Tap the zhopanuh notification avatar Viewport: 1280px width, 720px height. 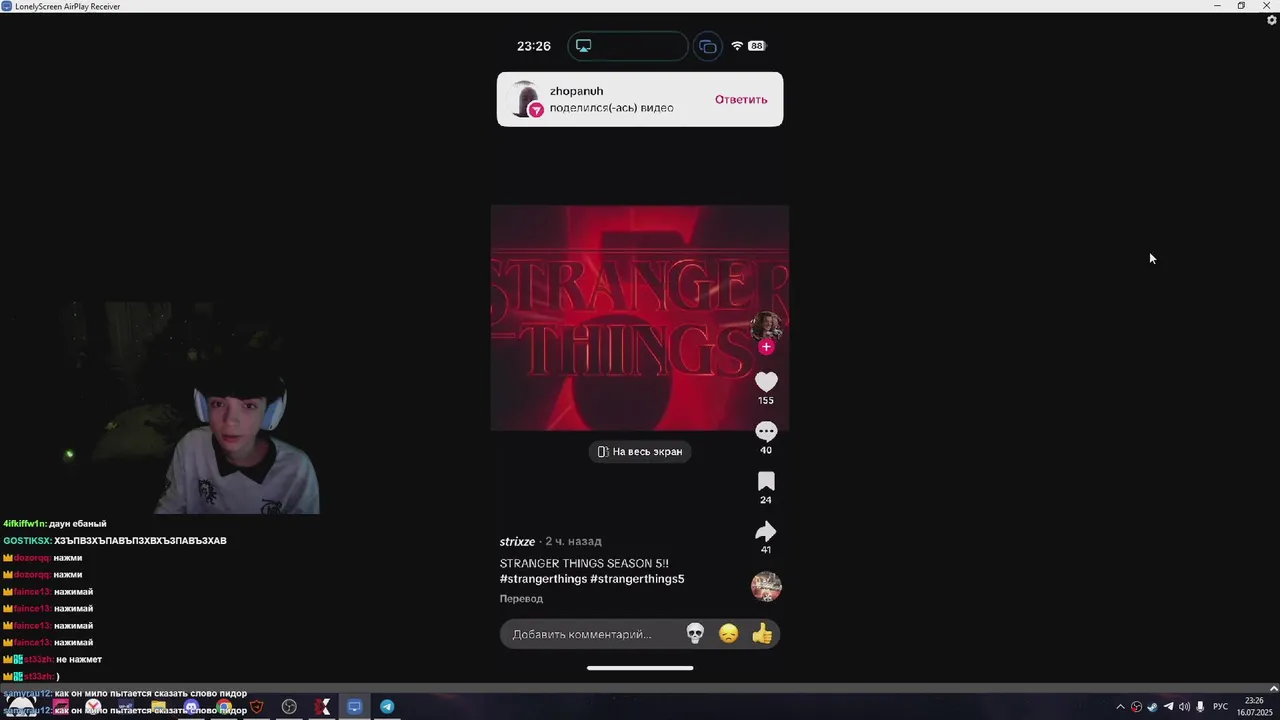525,99
